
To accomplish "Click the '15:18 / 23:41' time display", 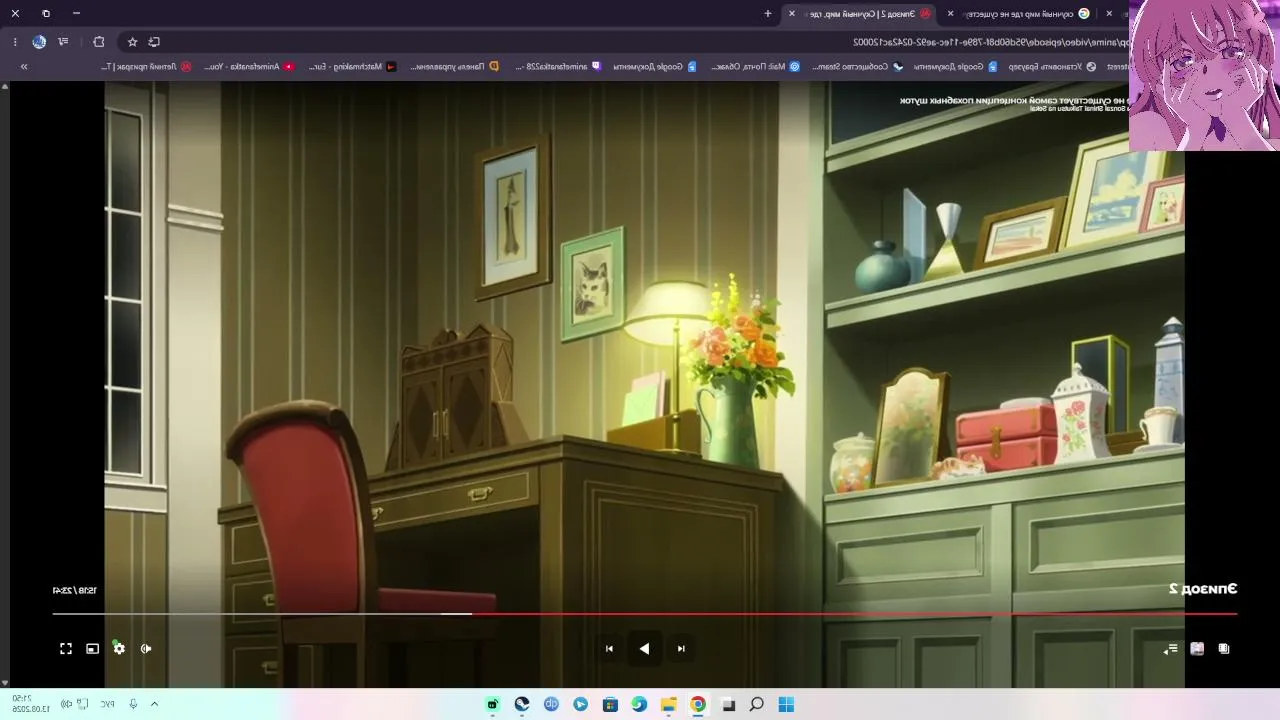I will point(75,591).
